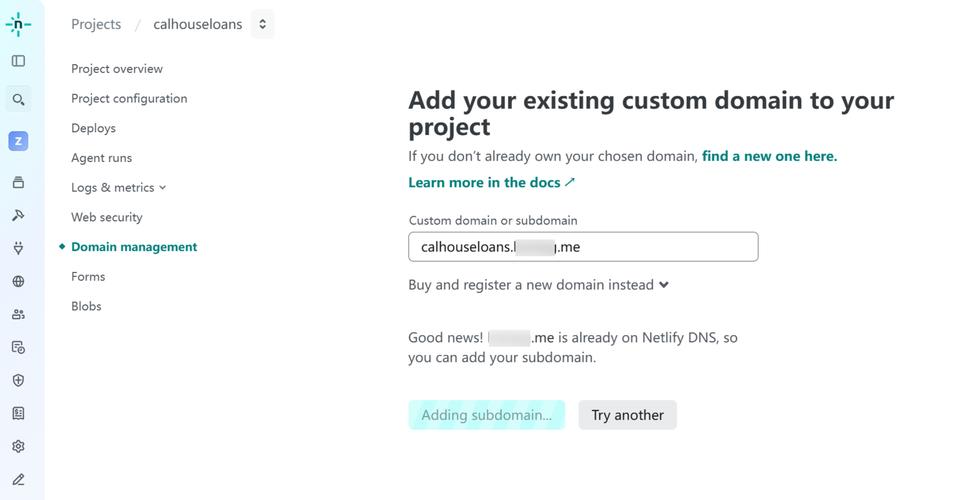972x500 pixels.
Task: Follow the find a new one here link
Action: point(769,156)
